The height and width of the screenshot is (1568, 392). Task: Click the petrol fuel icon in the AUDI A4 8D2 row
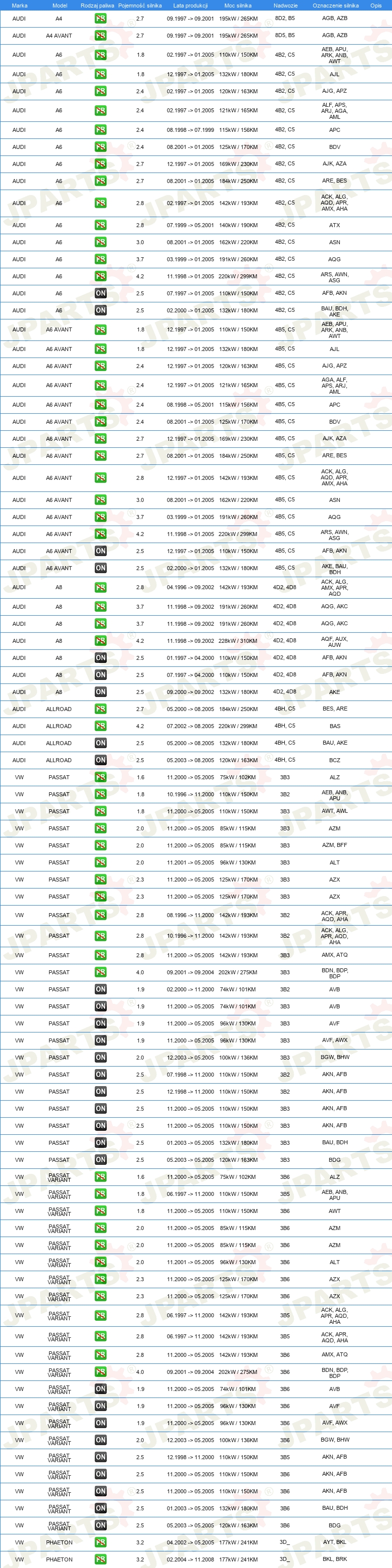100,18
